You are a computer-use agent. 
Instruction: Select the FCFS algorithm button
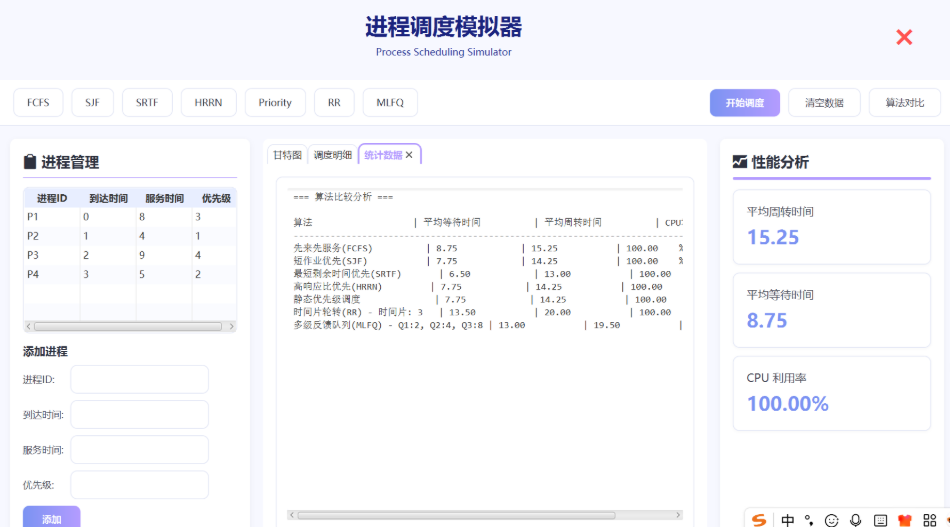[x=38, y=102]
